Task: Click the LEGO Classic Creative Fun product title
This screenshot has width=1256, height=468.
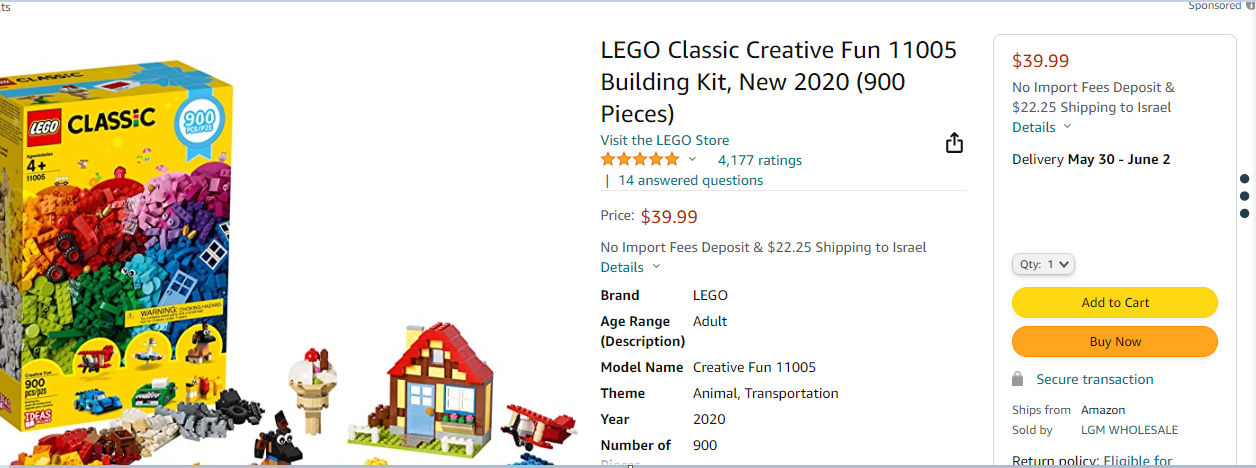Action: (778, 81)
